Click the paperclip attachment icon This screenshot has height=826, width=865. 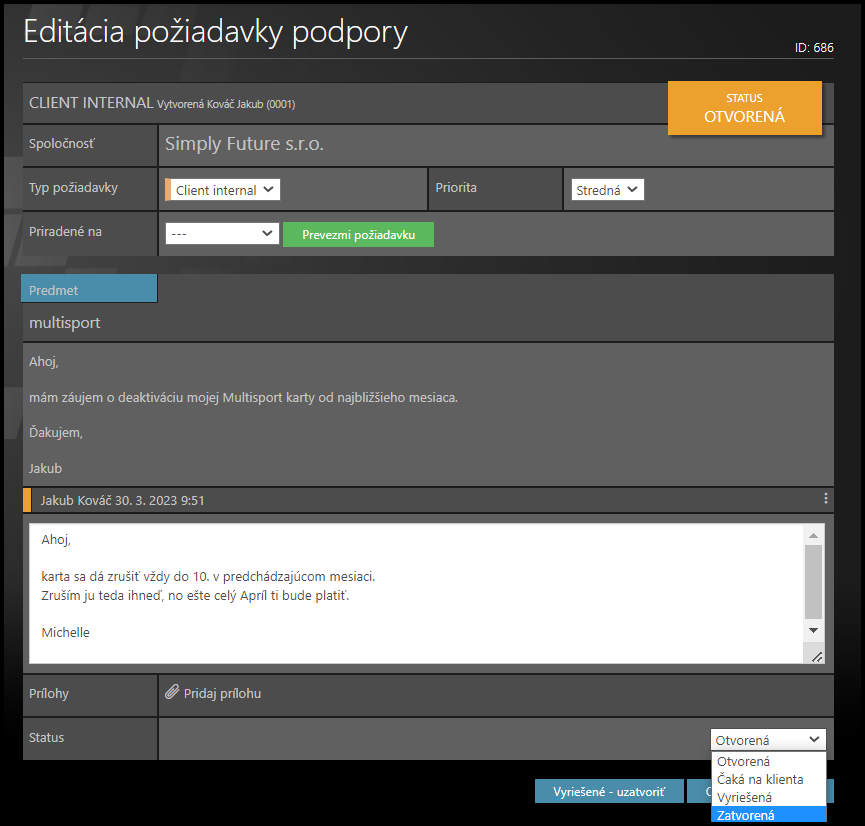172,693
